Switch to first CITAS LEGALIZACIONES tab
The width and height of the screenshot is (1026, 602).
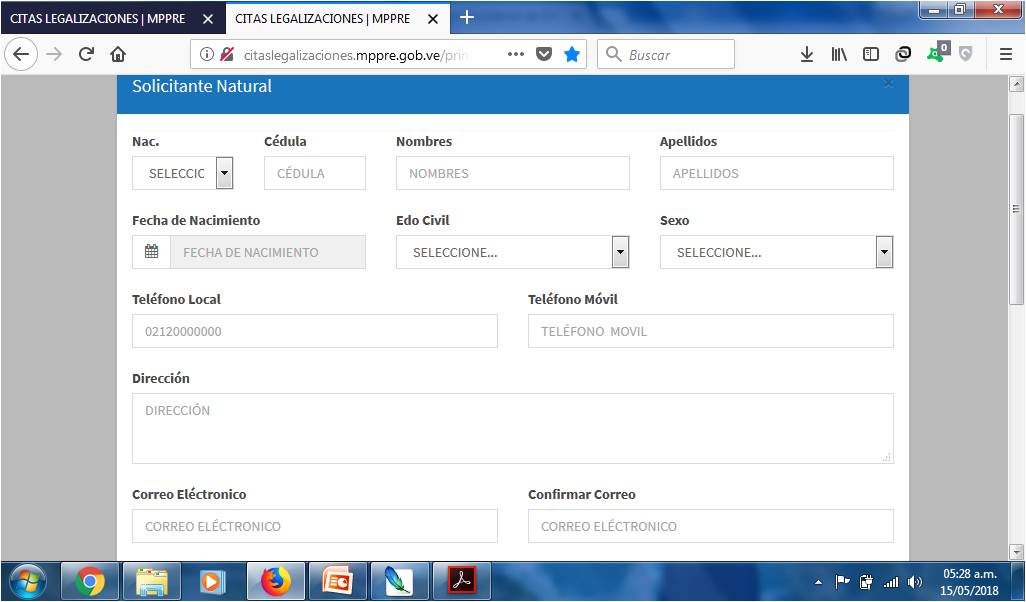point(98,19)
